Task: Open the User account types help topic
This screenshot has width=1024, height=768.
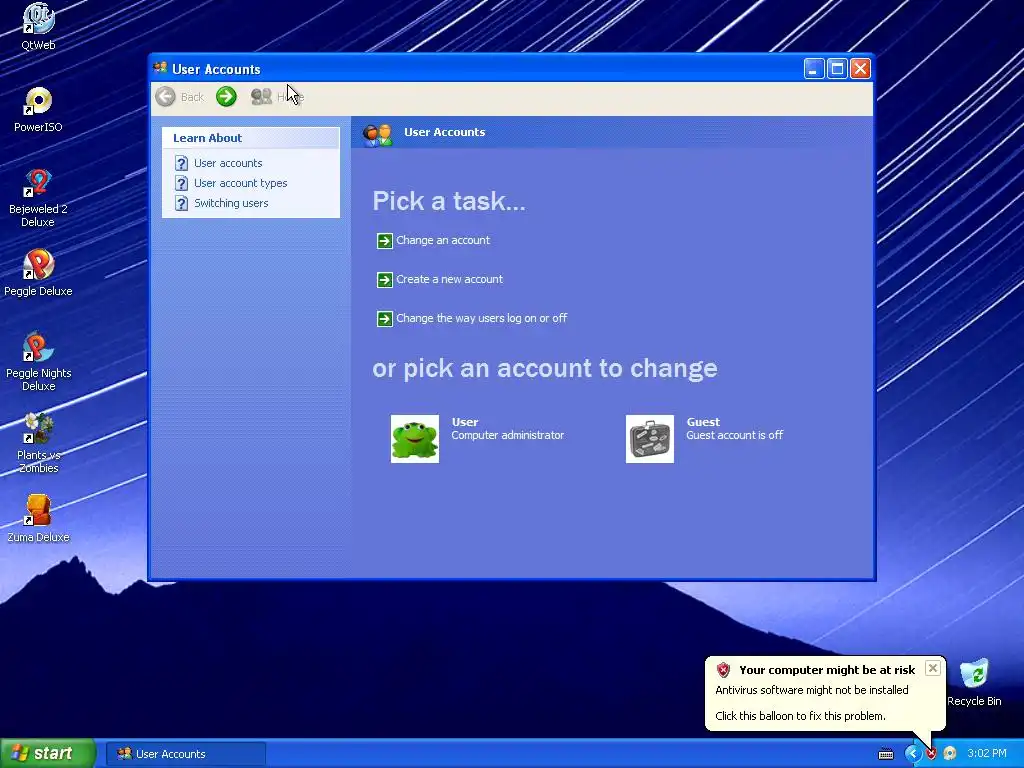Action: tap(240, 184)
